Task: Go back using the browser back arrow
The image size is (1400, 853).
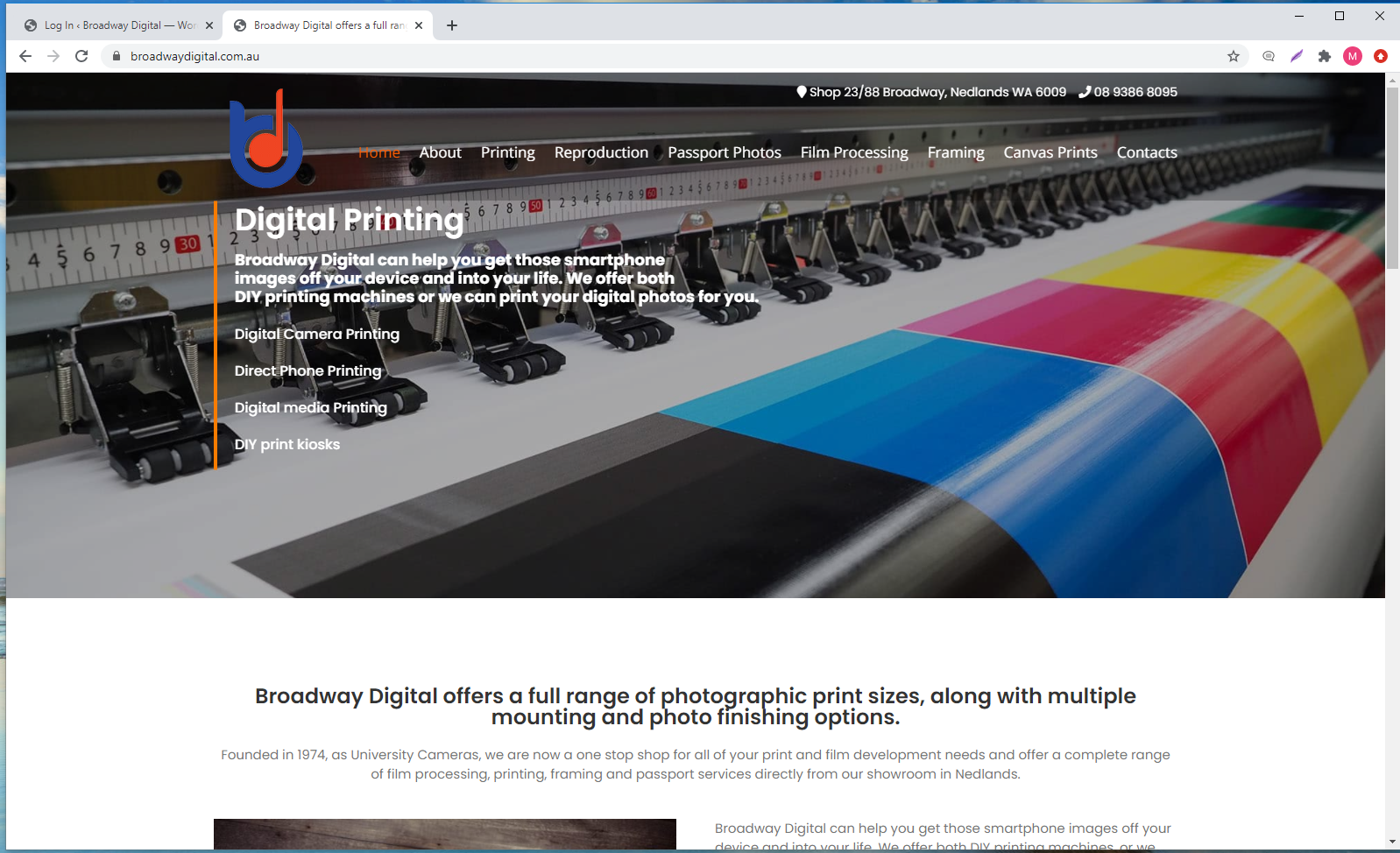Action: point(25,56)
